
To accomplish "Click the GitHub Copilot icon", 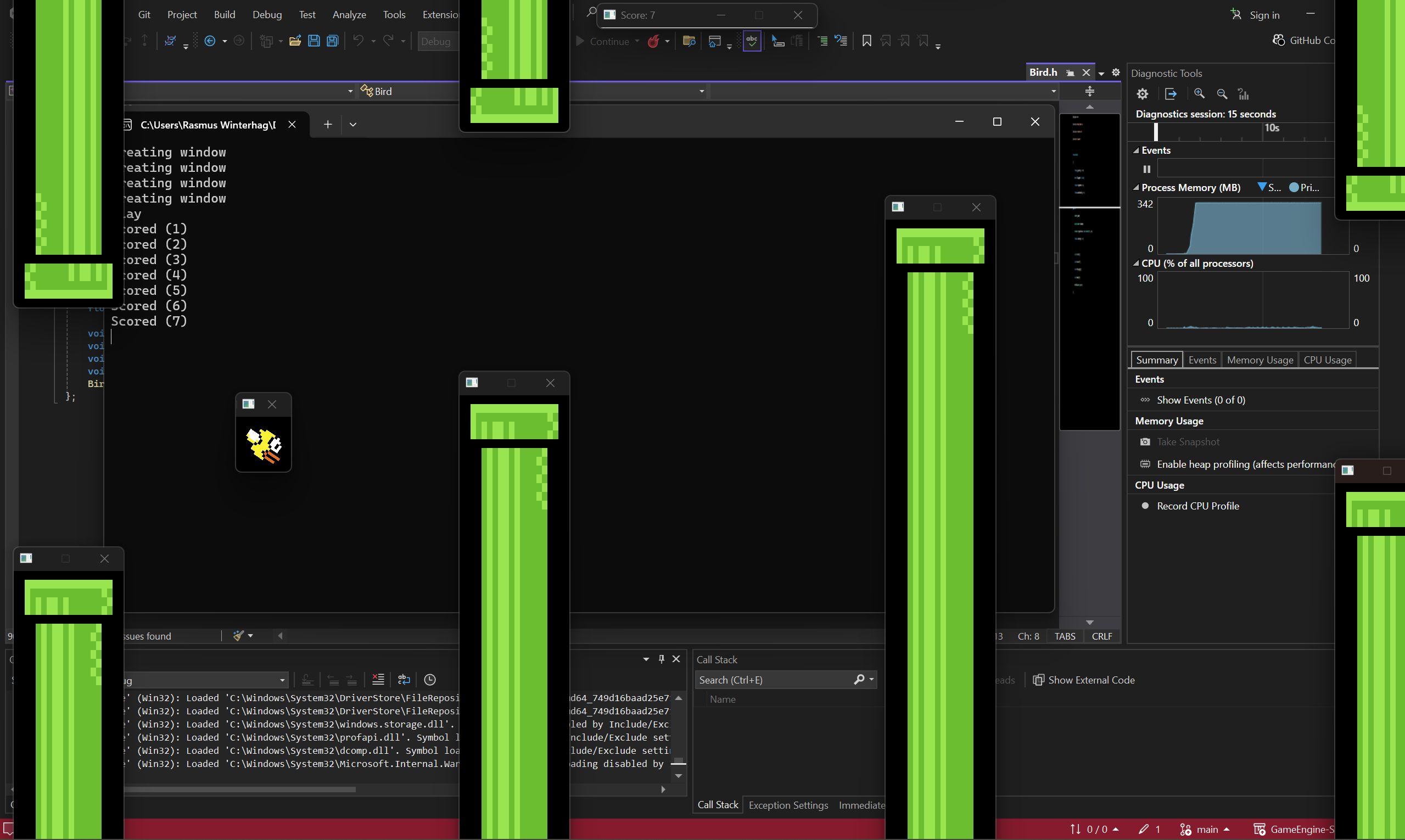I will [1279, 40].
